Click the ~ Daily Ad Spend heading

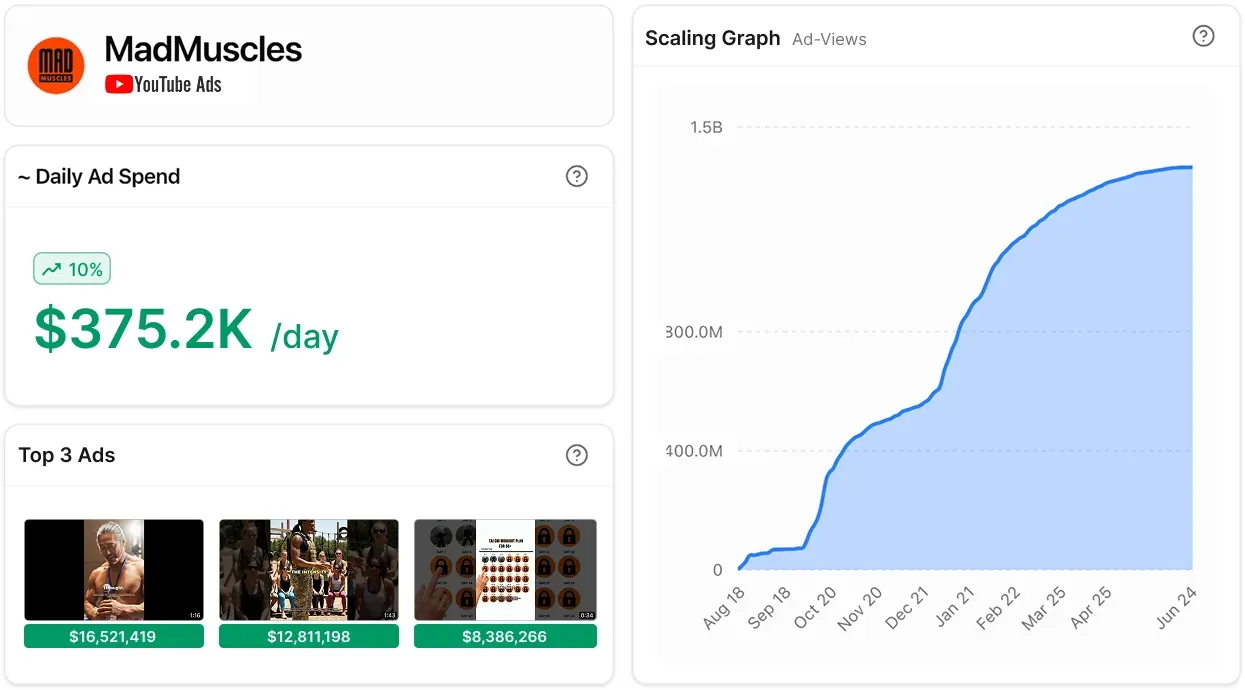[x=99, y=177]
